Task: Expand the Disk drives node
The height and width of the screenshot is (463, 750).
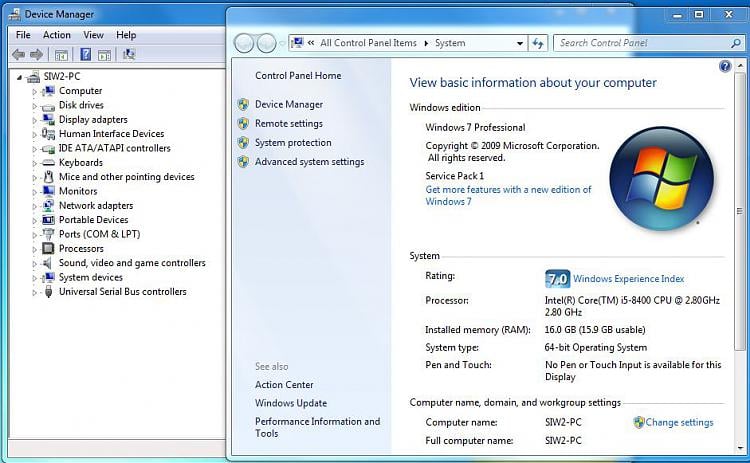Action: [34, 106]
